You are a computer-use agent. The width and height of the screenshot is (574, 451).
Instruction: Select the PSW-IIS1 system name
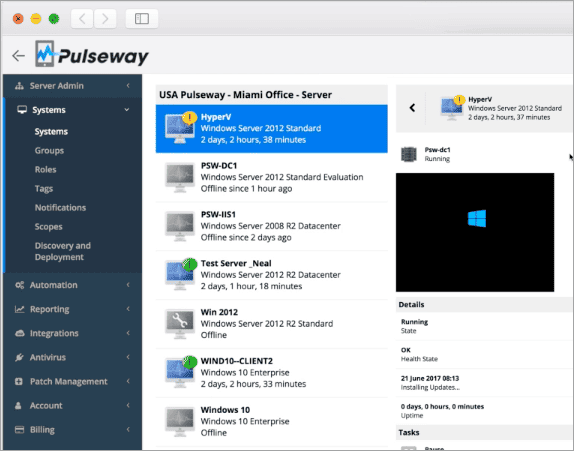click(x=218, y=215)
